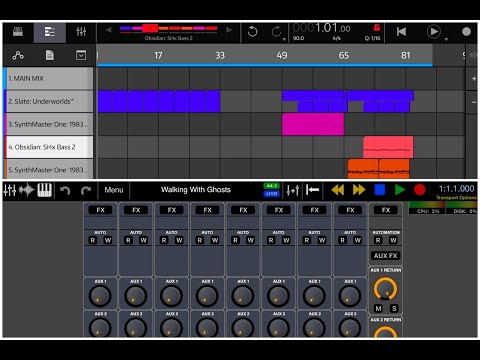
Task: Select the 1. MAIN MIX track
Action: coord(49,79)
